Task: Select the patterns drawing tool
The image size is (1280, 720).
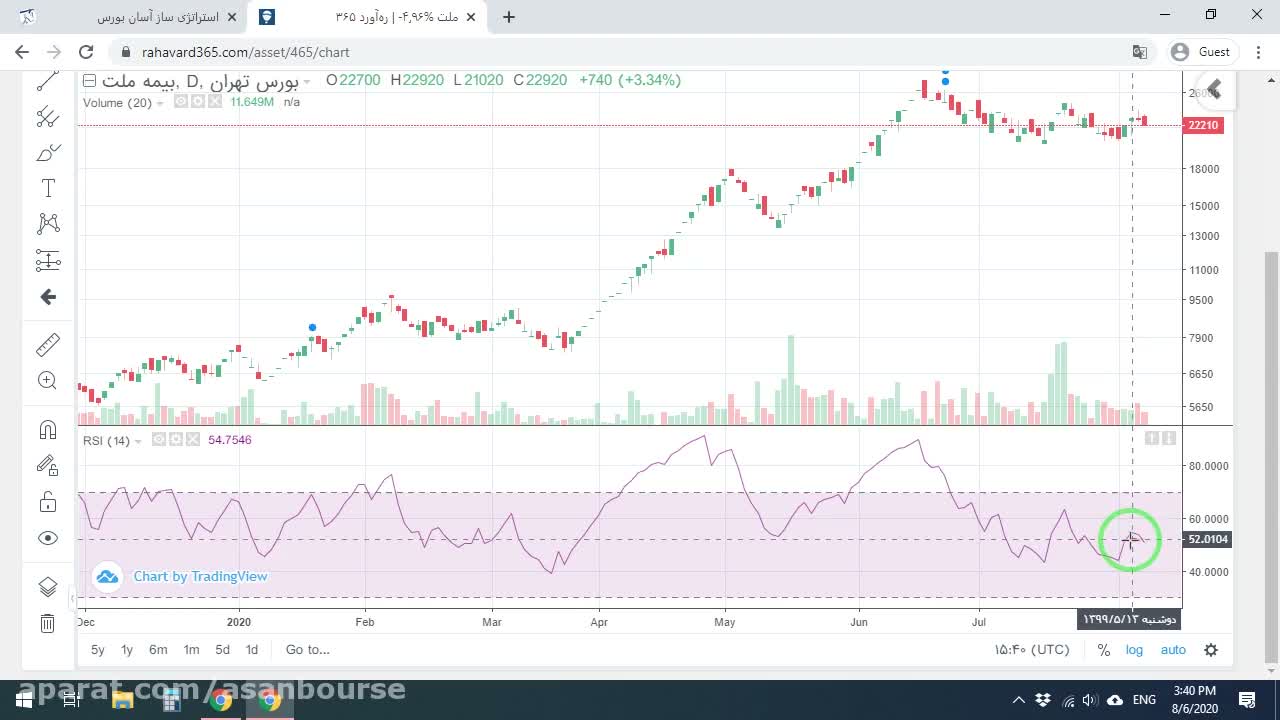Action: pos(47,223)
